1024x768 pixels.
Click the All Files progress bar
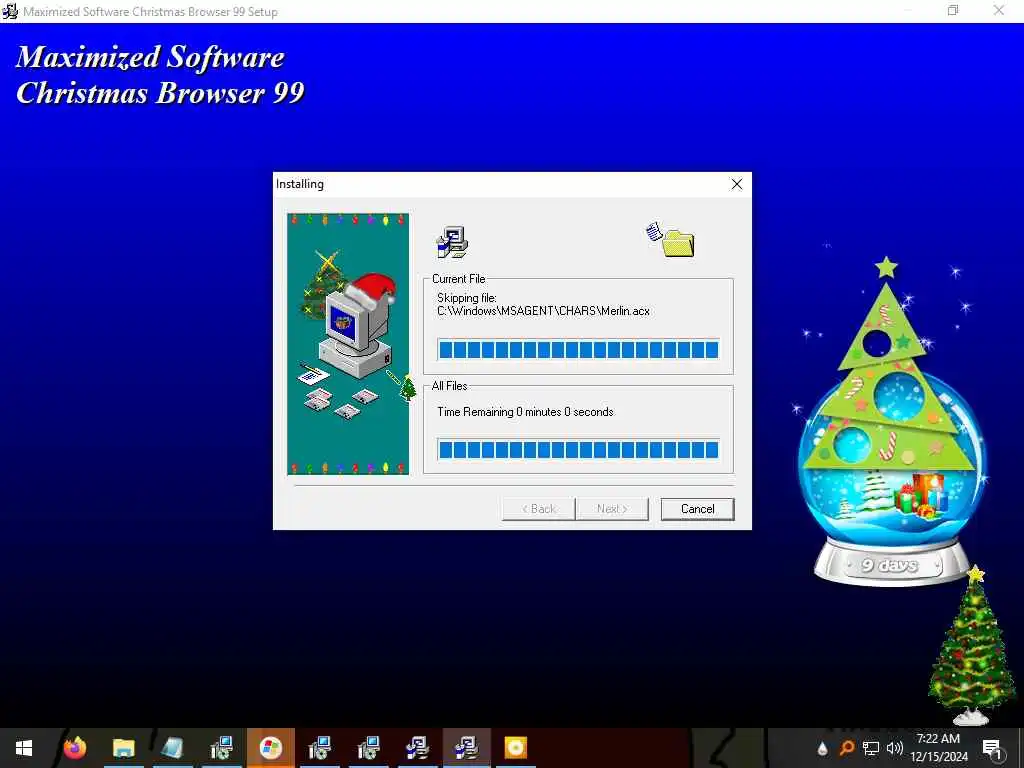[579, 449]
